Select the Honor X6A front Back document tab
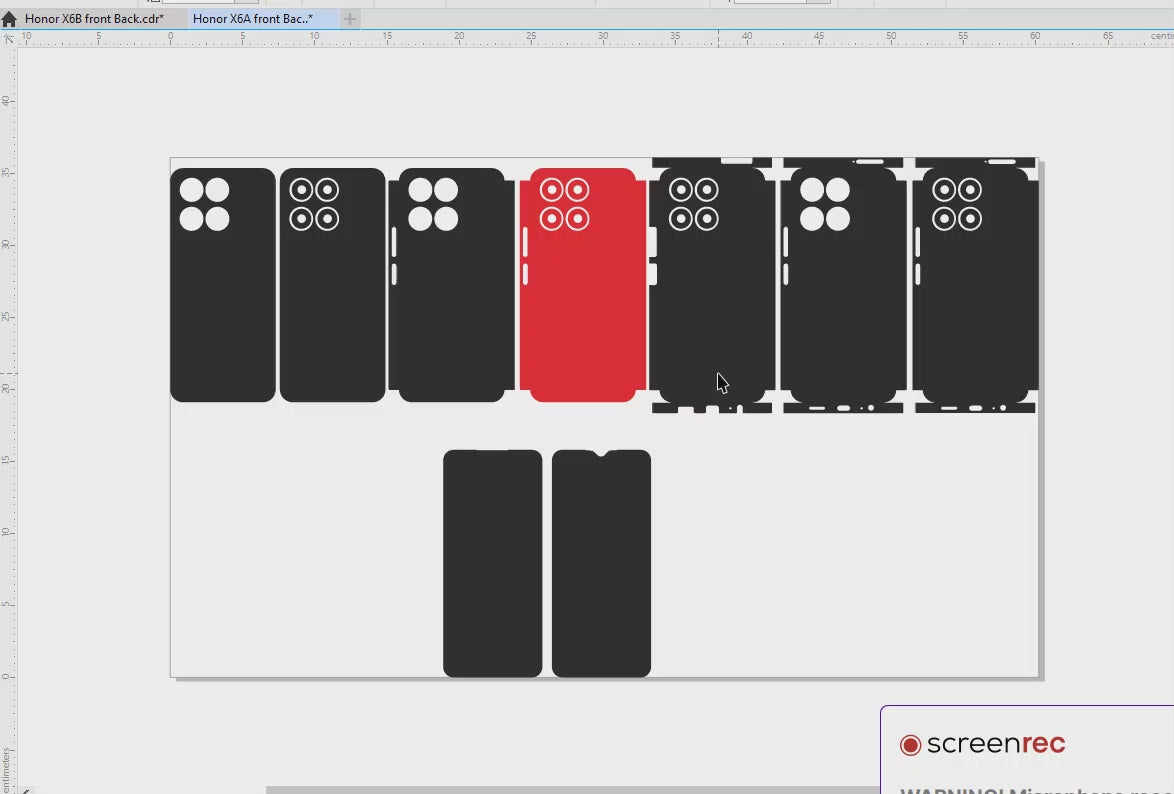This screenshot has height=794, width=1174. point(252,19)
